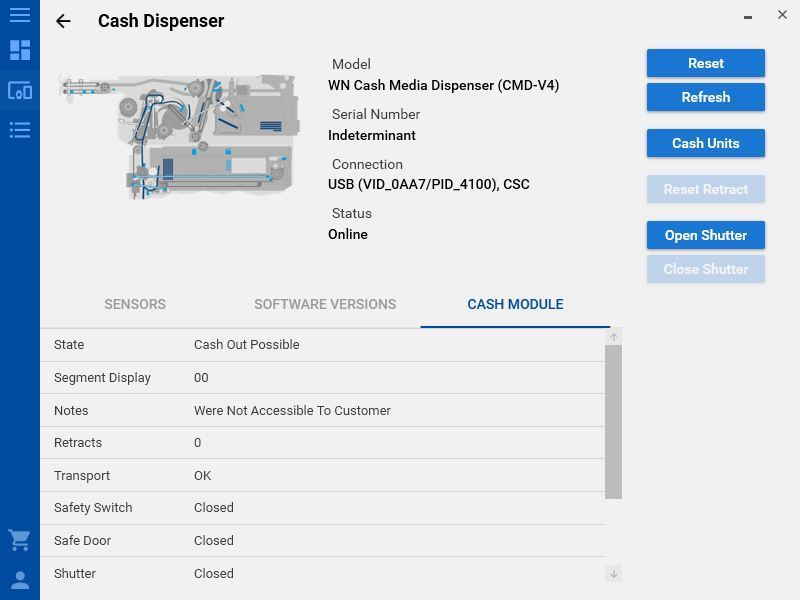Screen dimensions: 800x600
Task: Click the Open Shutter button
Action: pos(705,235)
